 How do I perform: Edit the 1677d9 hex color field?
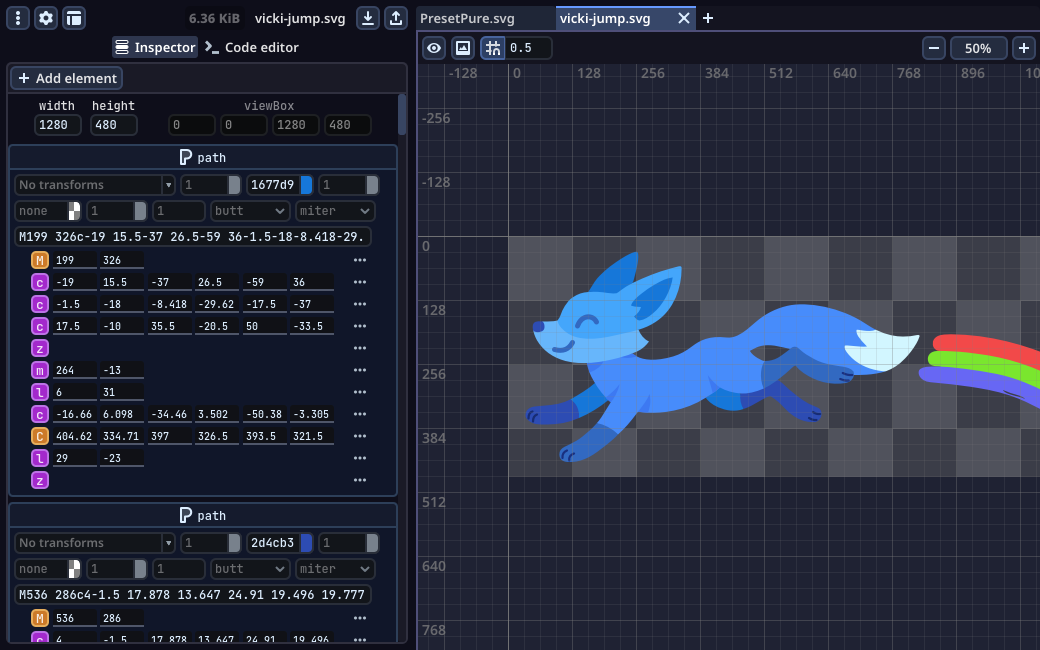pyautogui.click(x=273, y=184)
